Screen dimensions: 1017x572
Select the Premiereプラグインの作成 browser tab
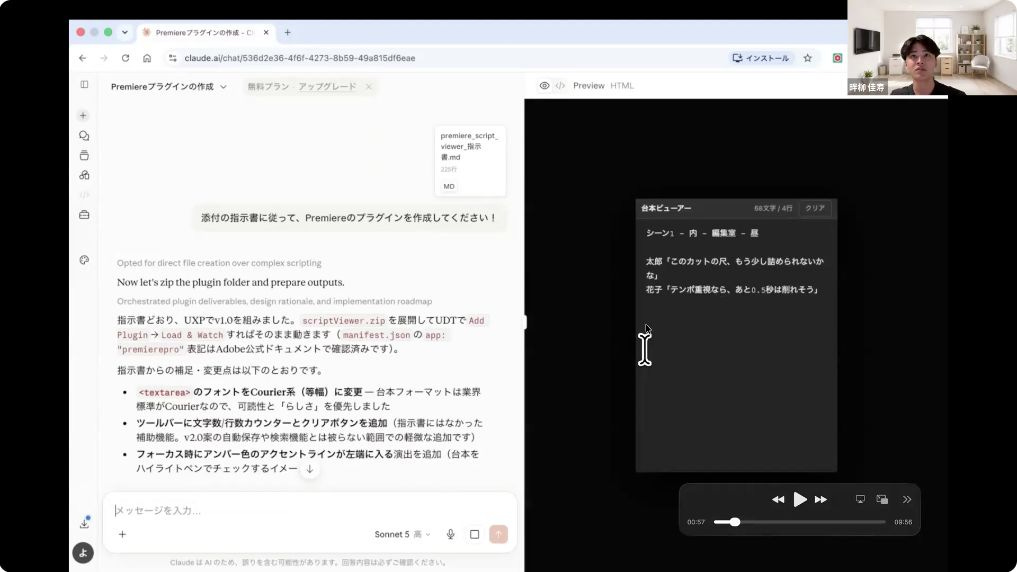click(x=204, y=32)
